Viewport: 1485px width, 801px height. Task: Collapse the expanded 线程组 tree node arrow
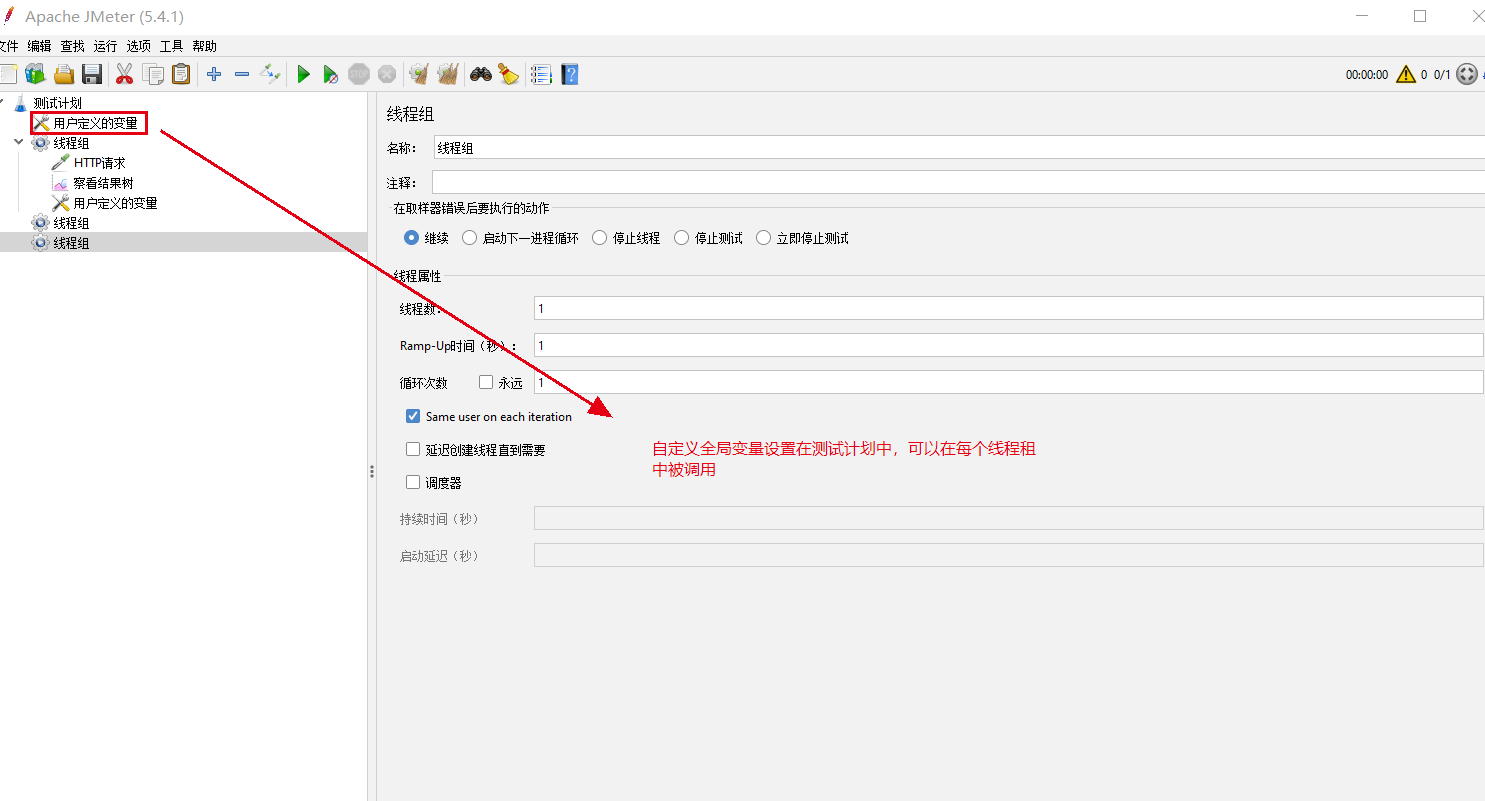18,143
